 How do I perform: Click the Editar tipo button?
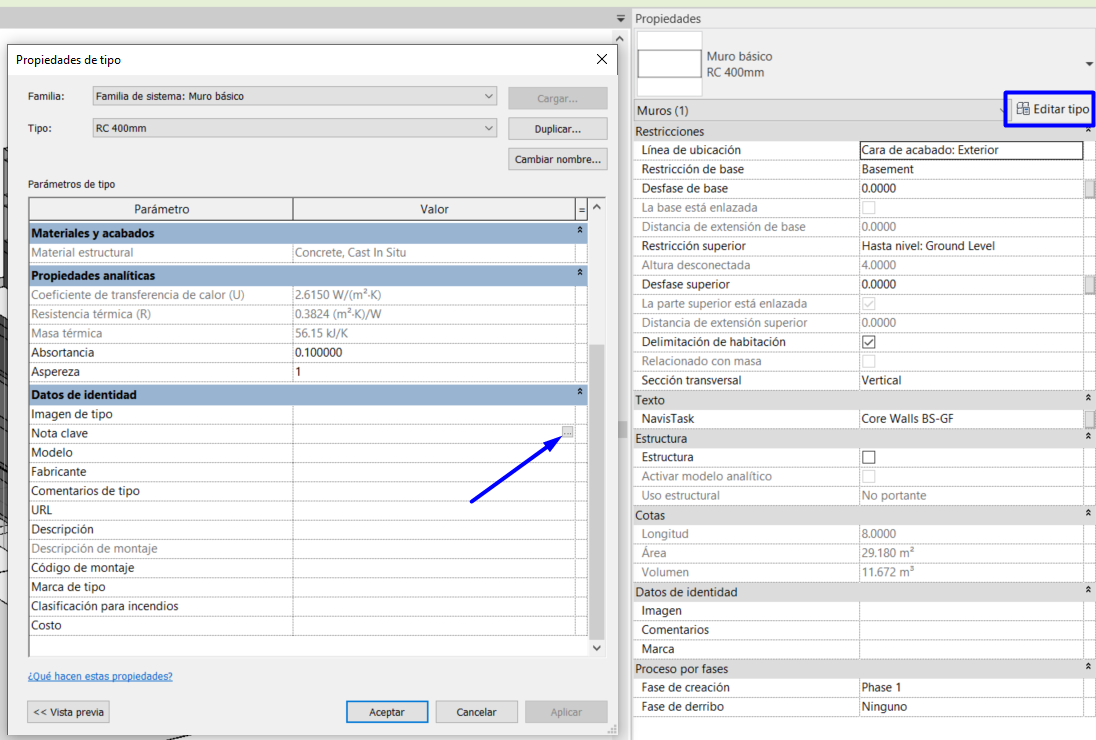pyautogui.click(x=1052, y=109)
